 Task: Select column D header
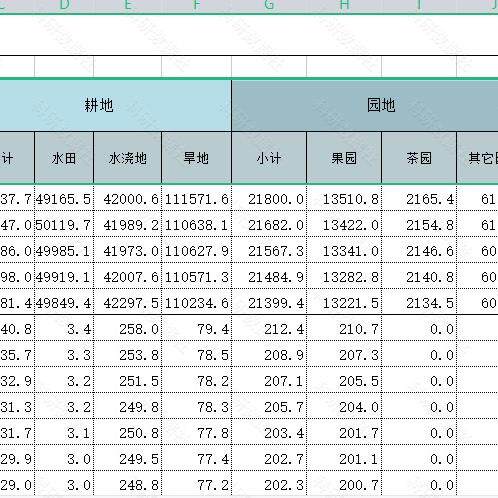tap(64, 6)
